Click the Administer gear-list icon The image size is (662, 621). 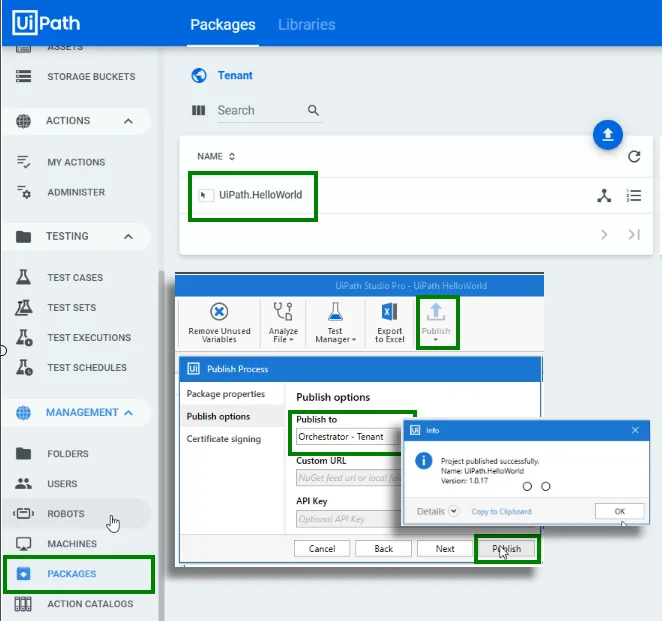(x=24, y=192)
